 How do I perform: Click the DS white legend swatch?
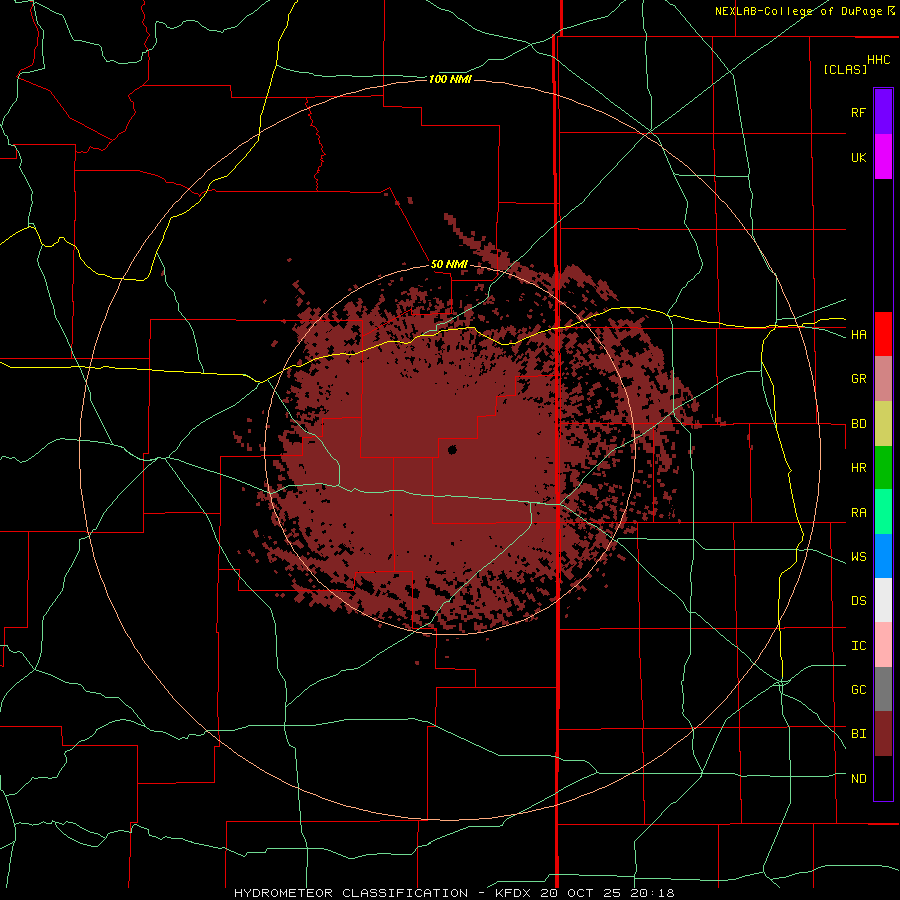(883, 600)
